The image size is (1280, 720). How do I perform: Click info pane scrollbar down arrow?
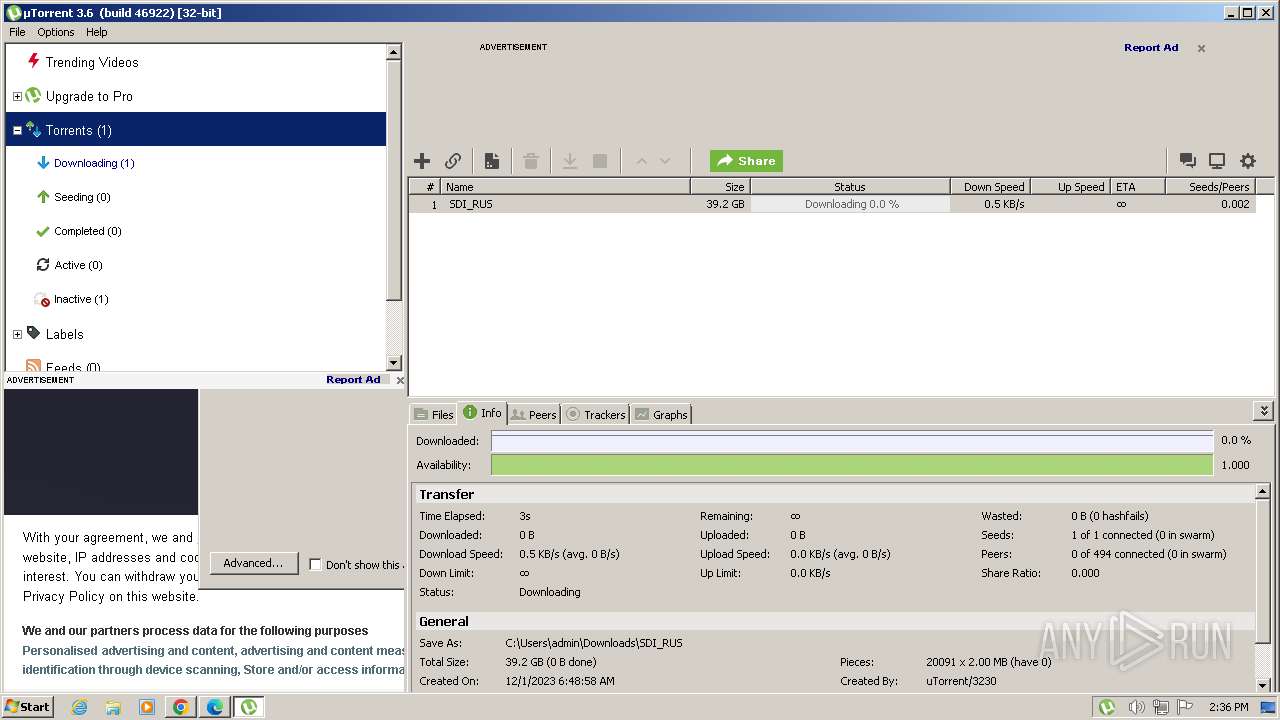pyautogui.click(x=1263, y=684)
